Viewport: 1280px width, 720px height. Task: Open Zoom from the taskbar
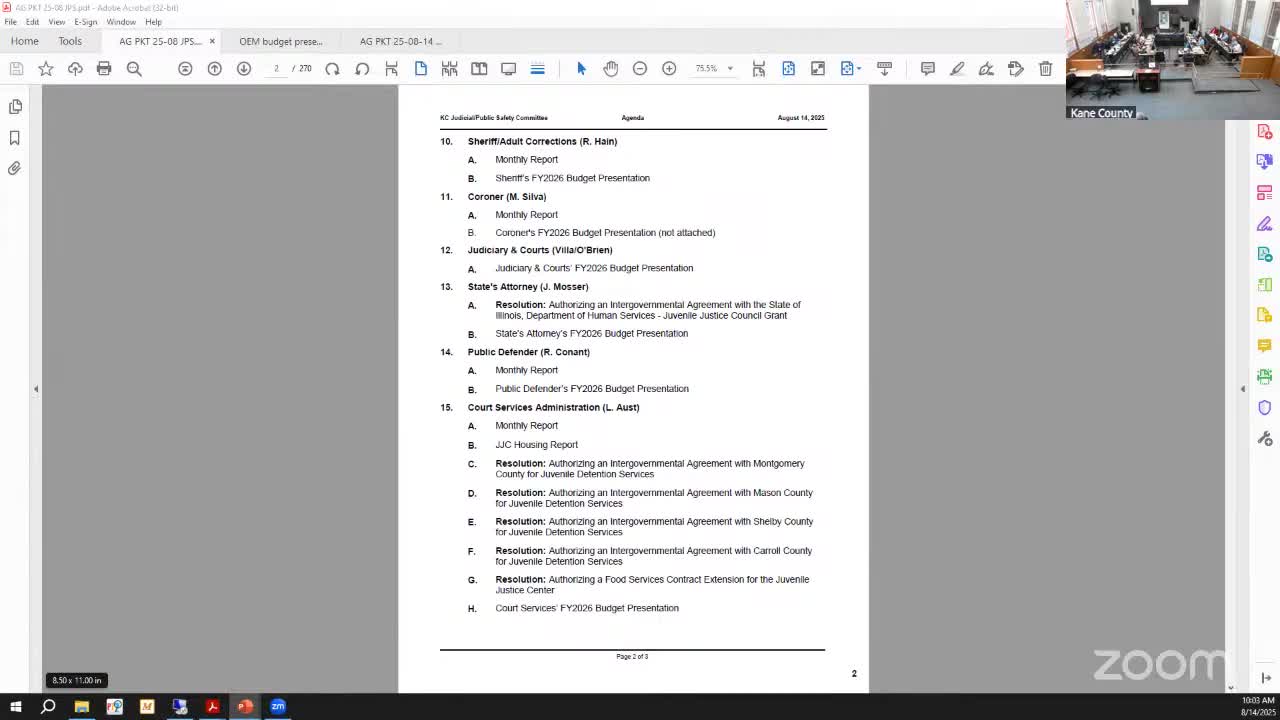click(x=278, y=707)
